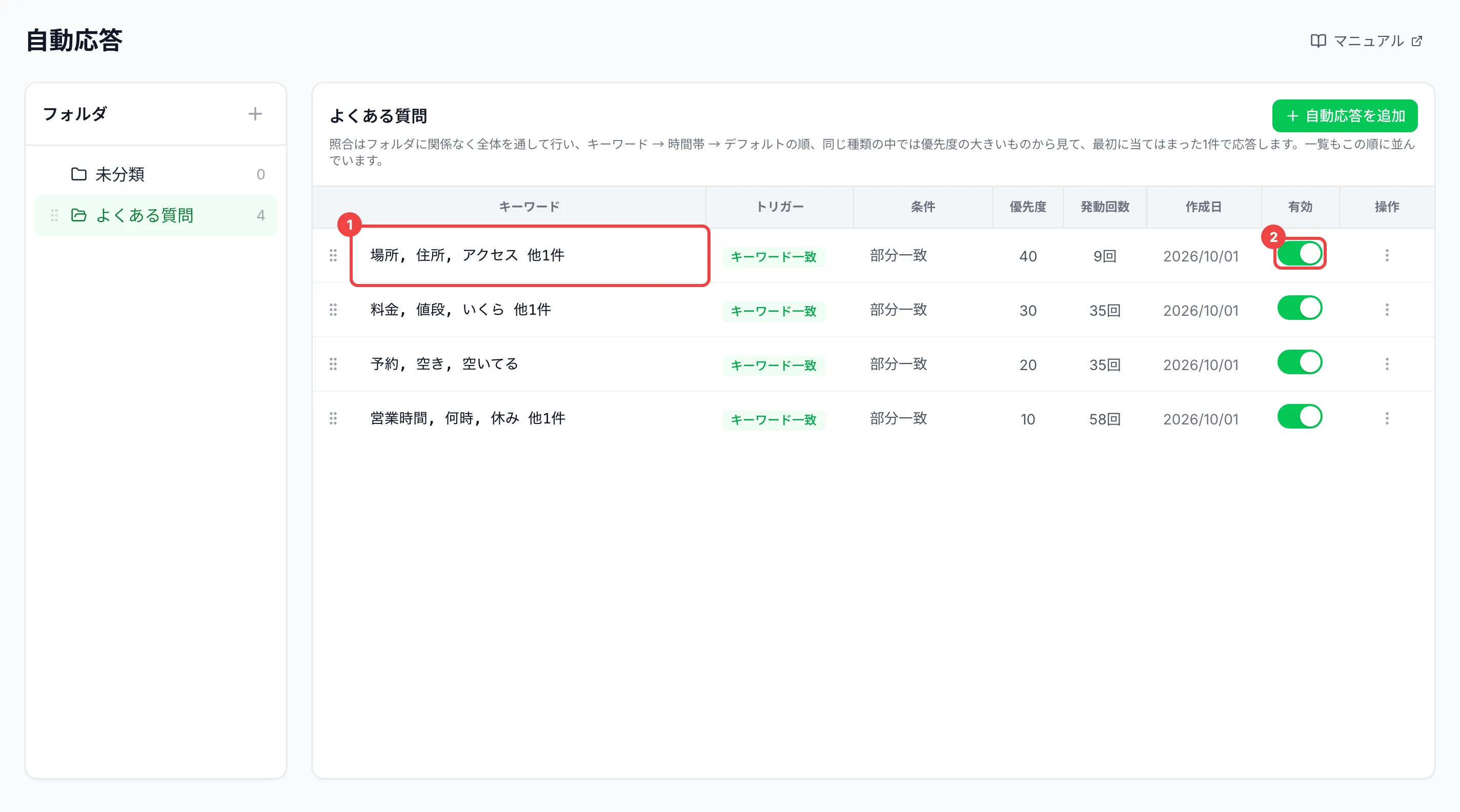
Task: Open the 予約, 空き, 空いてる keyword entry
Action: point(444,364)
